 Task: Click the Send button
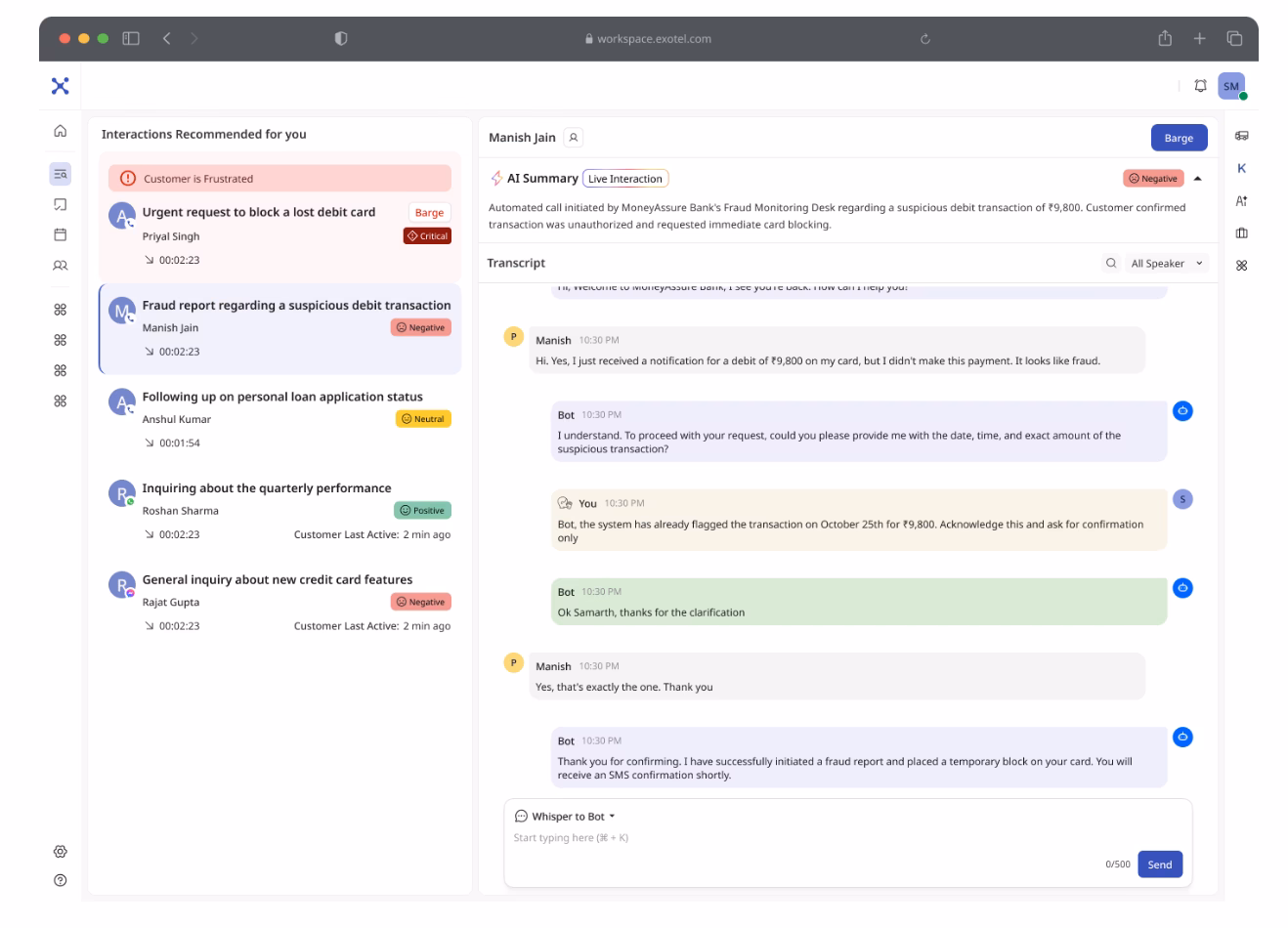(1160, 865)
